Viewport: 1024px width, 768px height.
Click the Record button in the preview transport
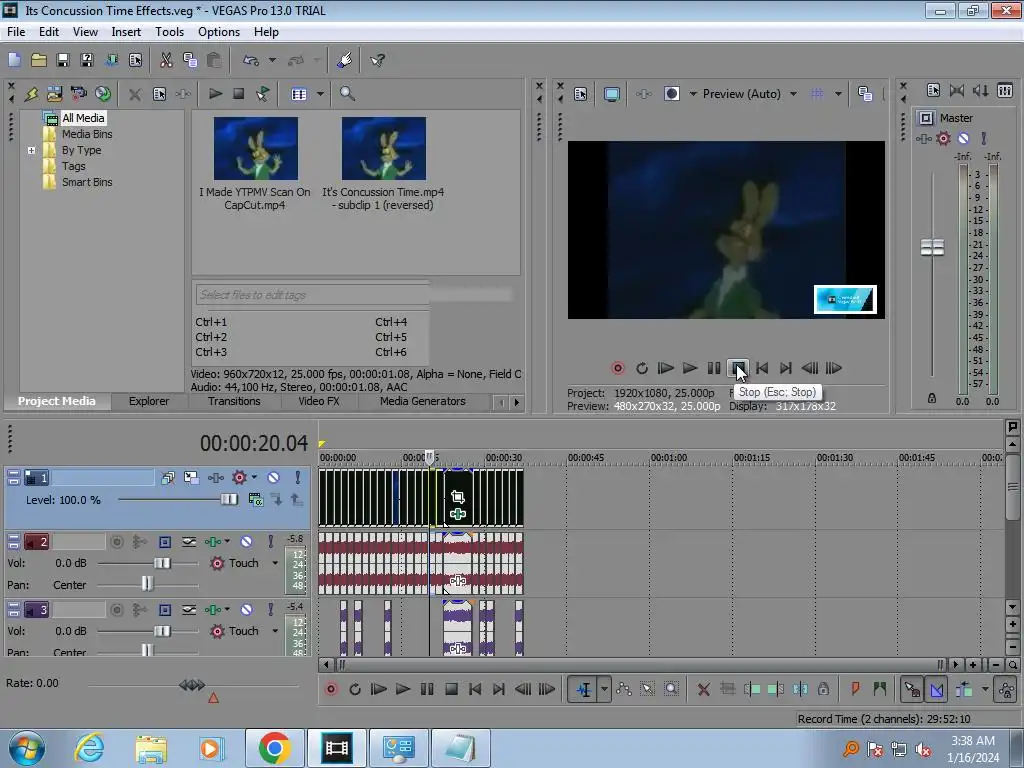pyautogui.click(x=617, y=368)
